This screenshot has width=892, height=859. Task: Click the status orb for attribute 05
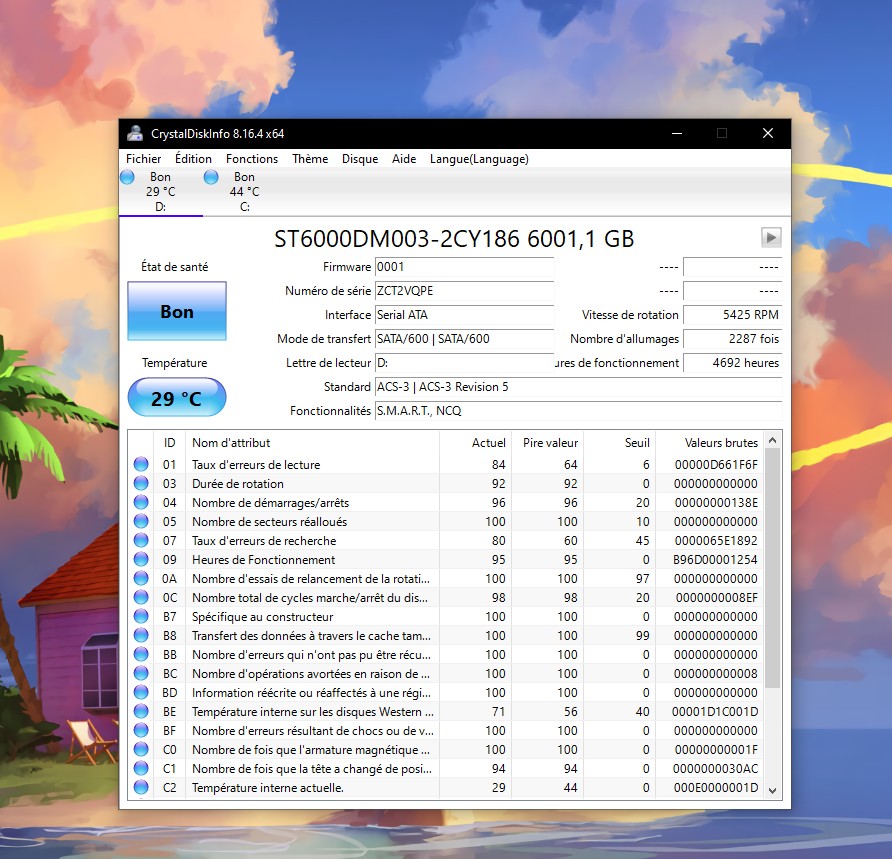[141, 521]
